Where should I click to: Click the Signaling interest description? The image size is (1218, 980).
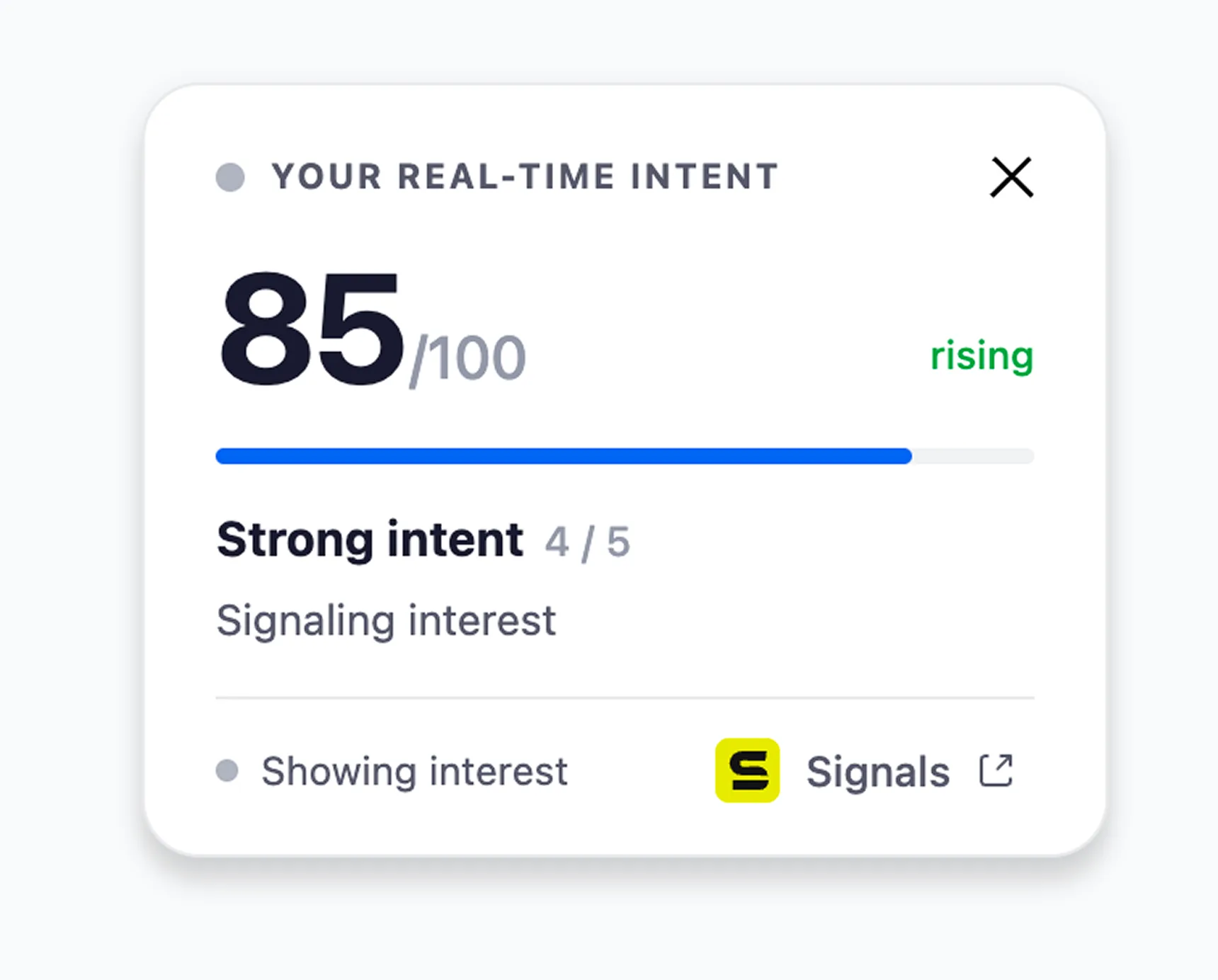click(x=386, y=621)
